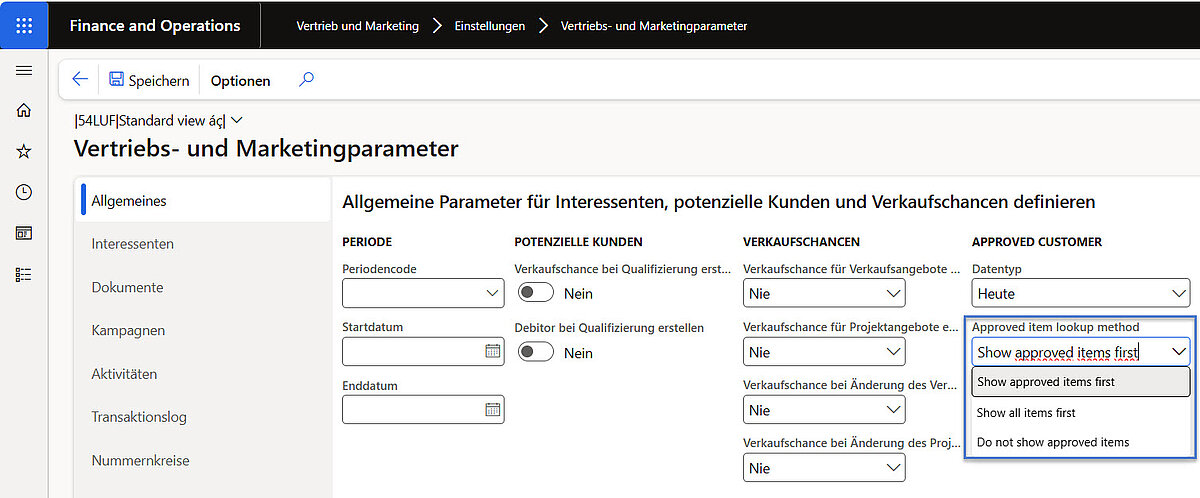The height and width of the screenshot is (498, 1200).
Task: Select 'Show all items first' option
Action: pyautogui.click(x=1026, y=412)
